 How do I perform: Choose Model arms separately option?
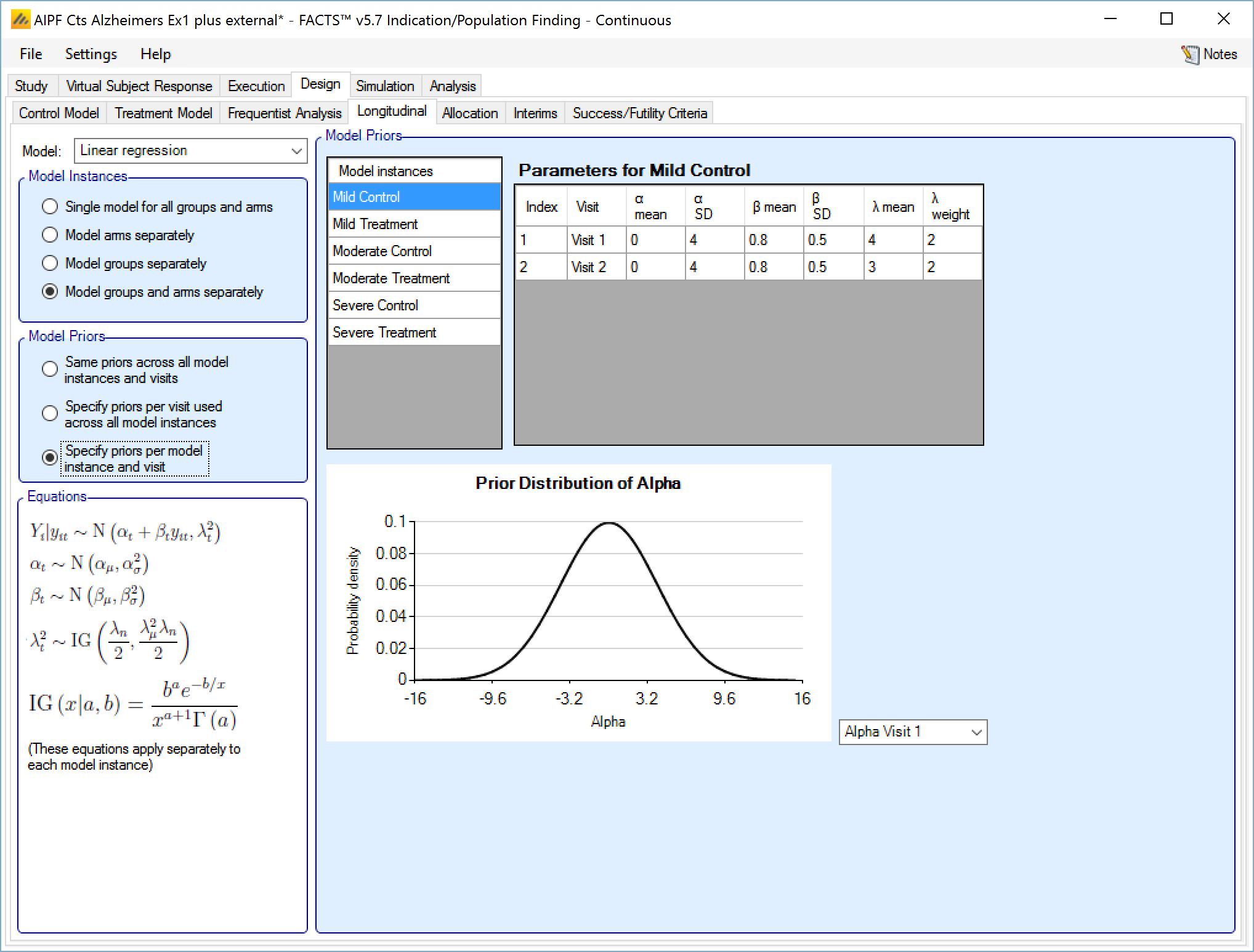pos(50,235)
